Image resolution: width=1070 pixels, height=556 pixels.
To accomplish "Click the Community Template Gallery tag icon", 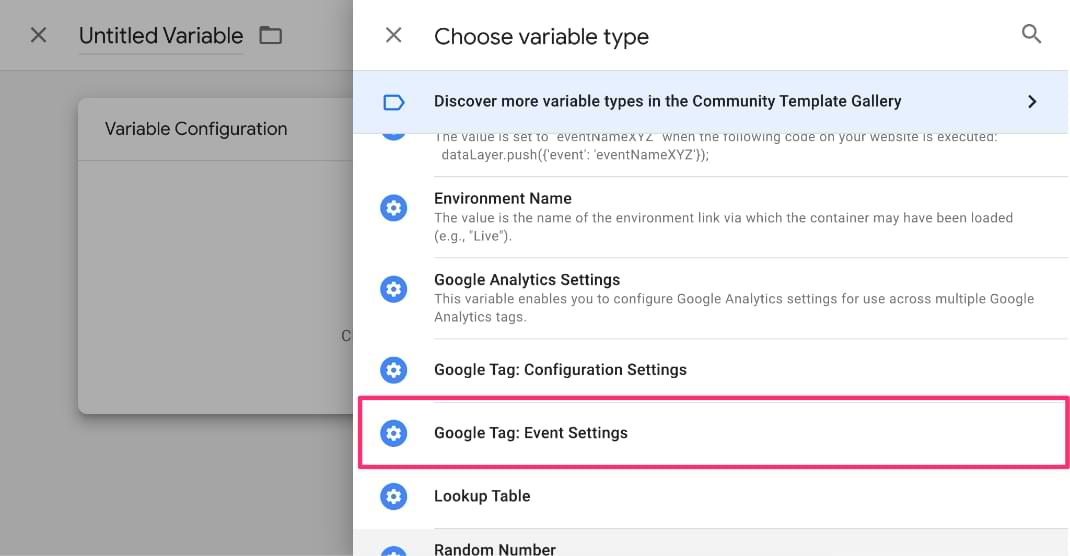I will coord(394,102).
